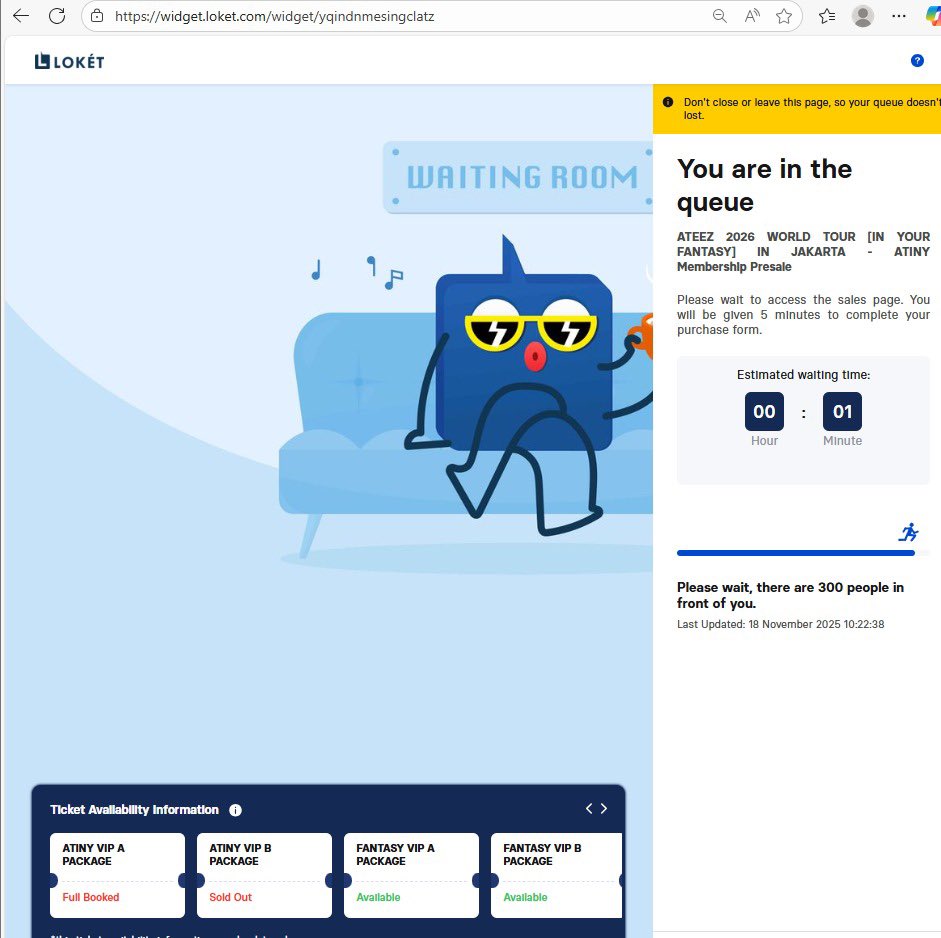Go back using the browser back arrow
Image resolution: width=941 pixels, height=938 pixels.
[21, 16]
